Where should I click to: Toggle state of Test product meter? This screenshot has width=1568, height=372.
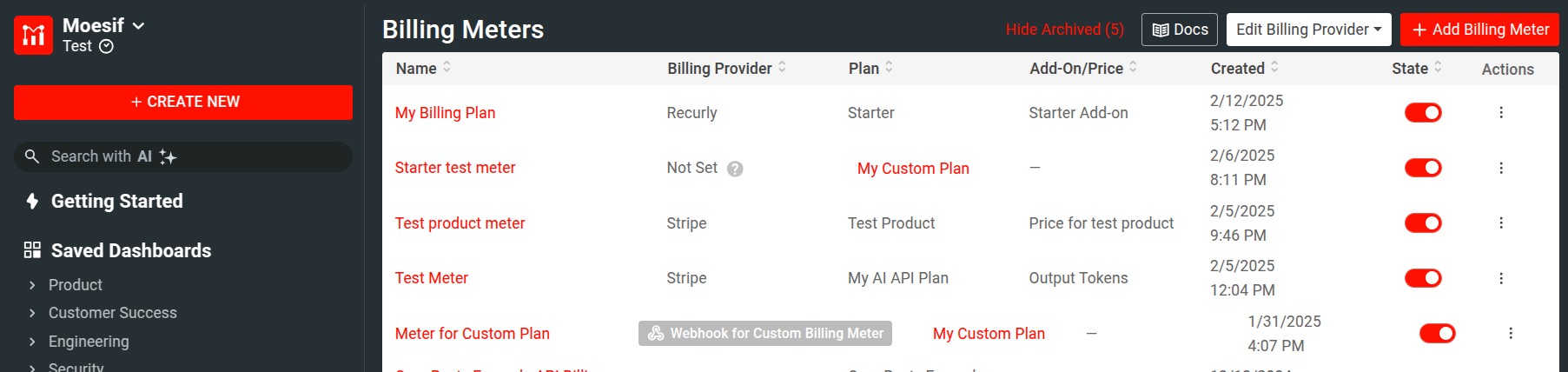[1423, 223]
